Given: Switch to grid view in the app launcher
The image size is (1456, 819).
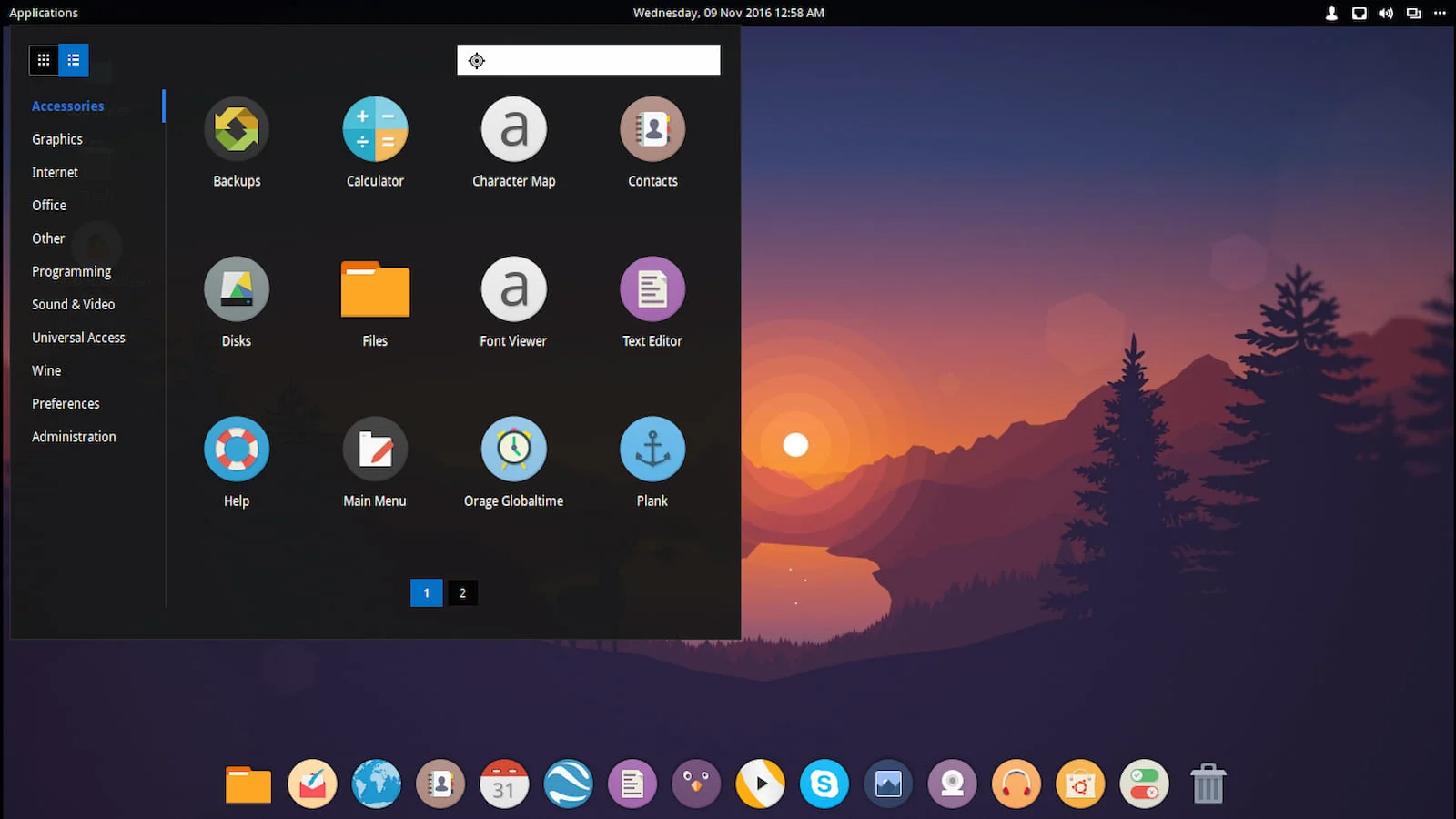Looking at the screenshot, I should click(x=43, y=59).
